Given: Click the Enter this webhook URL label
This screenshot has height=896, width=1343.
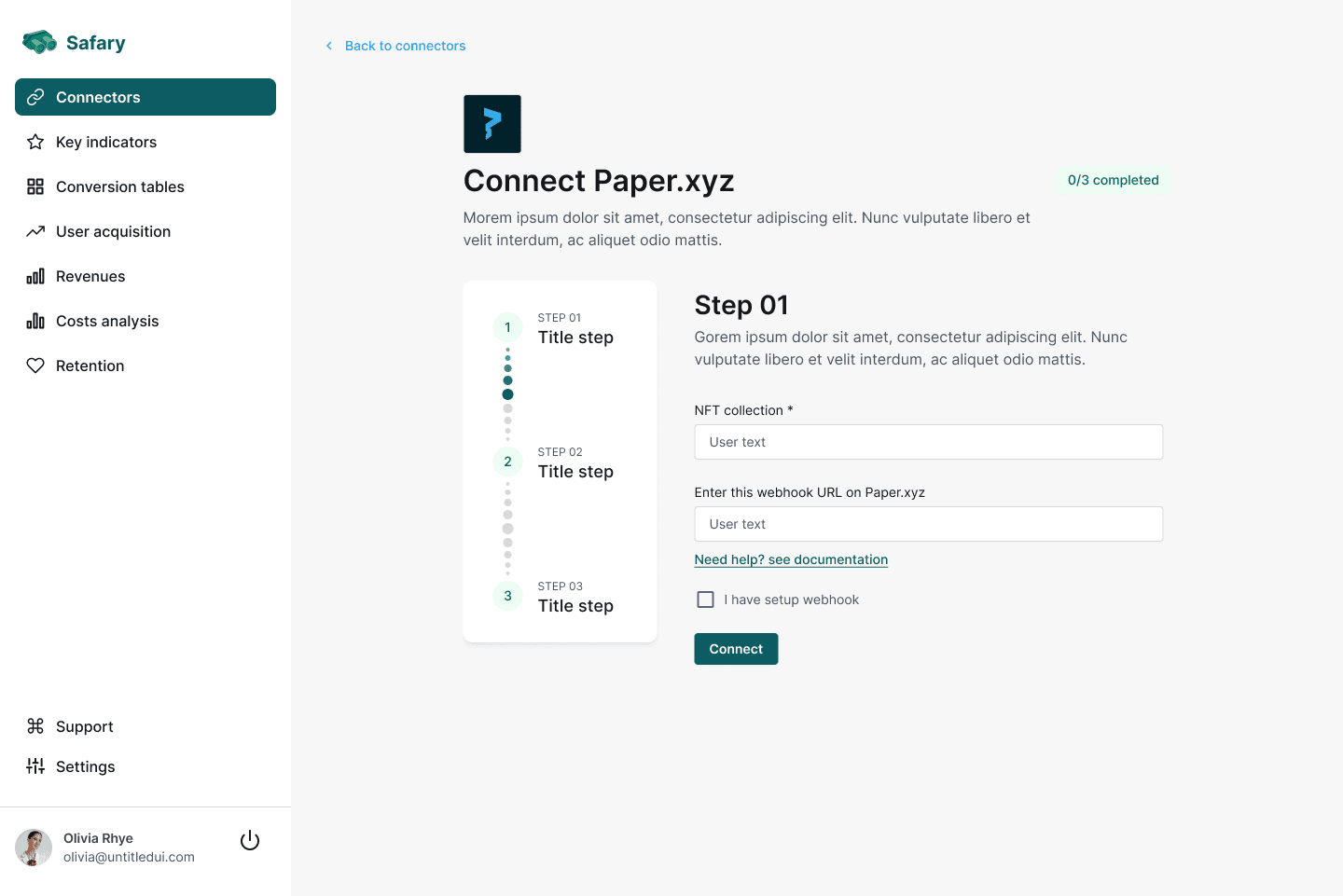Looking at the screenshot, I should click(x=810, y=492).
